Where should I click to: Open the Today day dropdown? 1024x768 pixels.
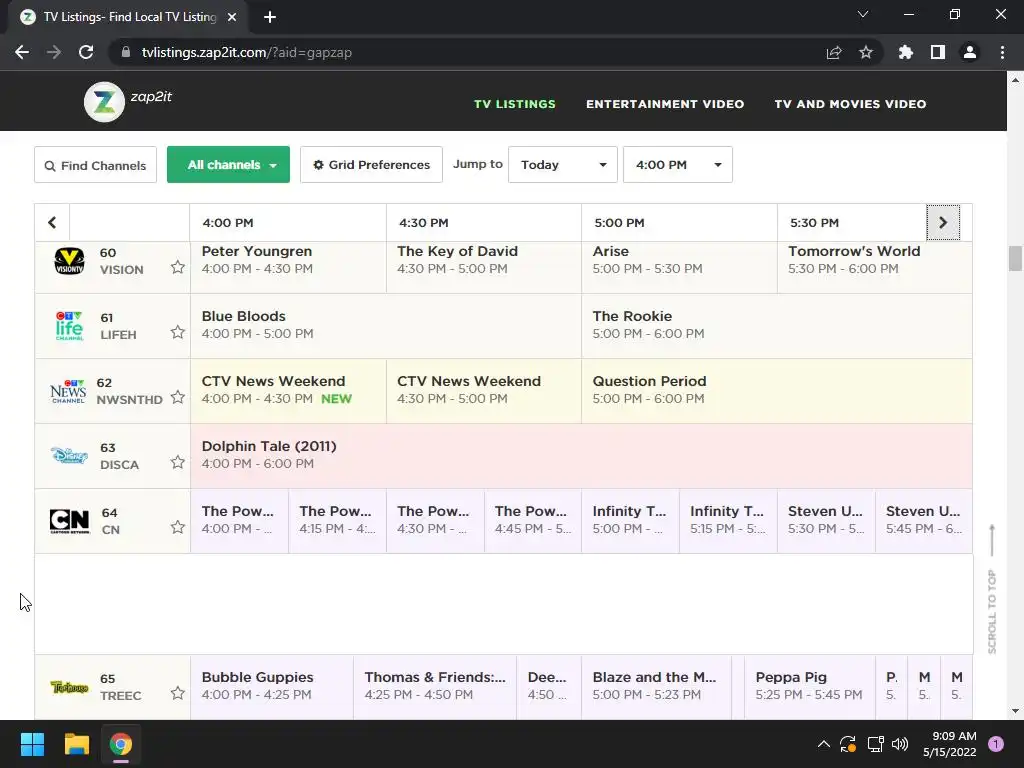(x=562, y=165)
